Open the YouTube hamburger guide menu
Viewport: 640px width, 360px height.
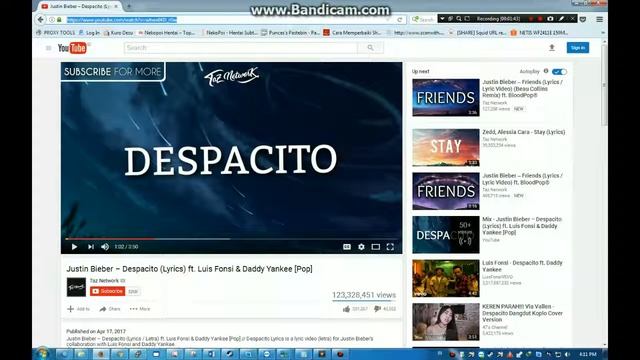click(49, 48)
